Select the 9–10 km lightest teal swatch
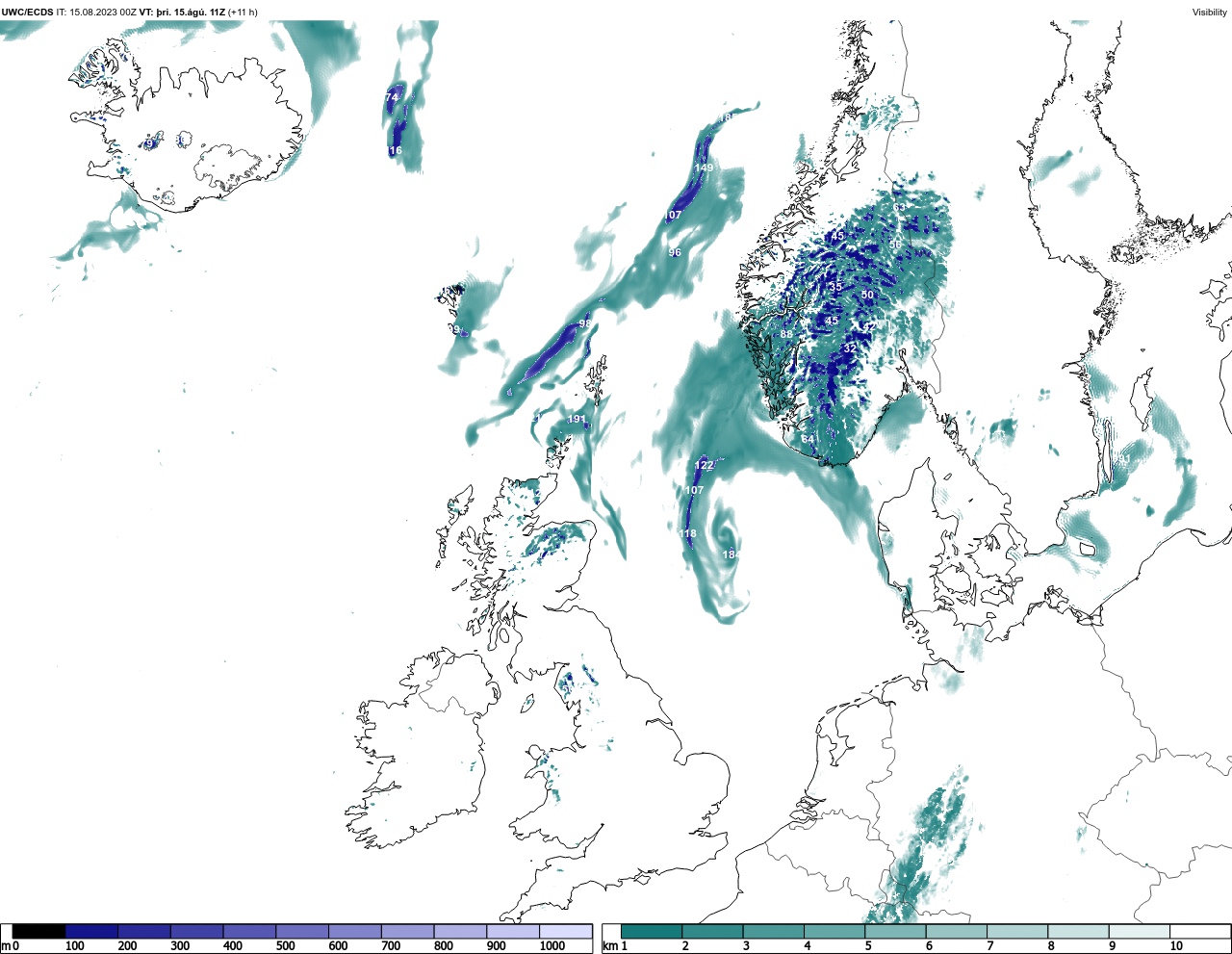 (x=1140, y=932)
